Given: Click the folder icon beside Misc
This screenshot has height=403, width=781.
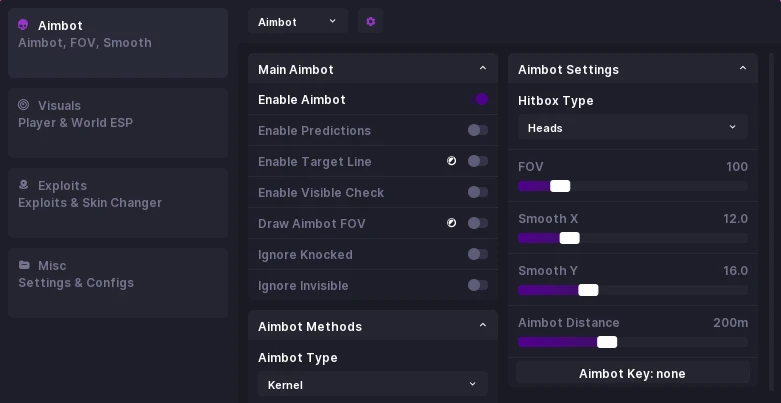Looking at the screenshot, I should coord(24,265).
